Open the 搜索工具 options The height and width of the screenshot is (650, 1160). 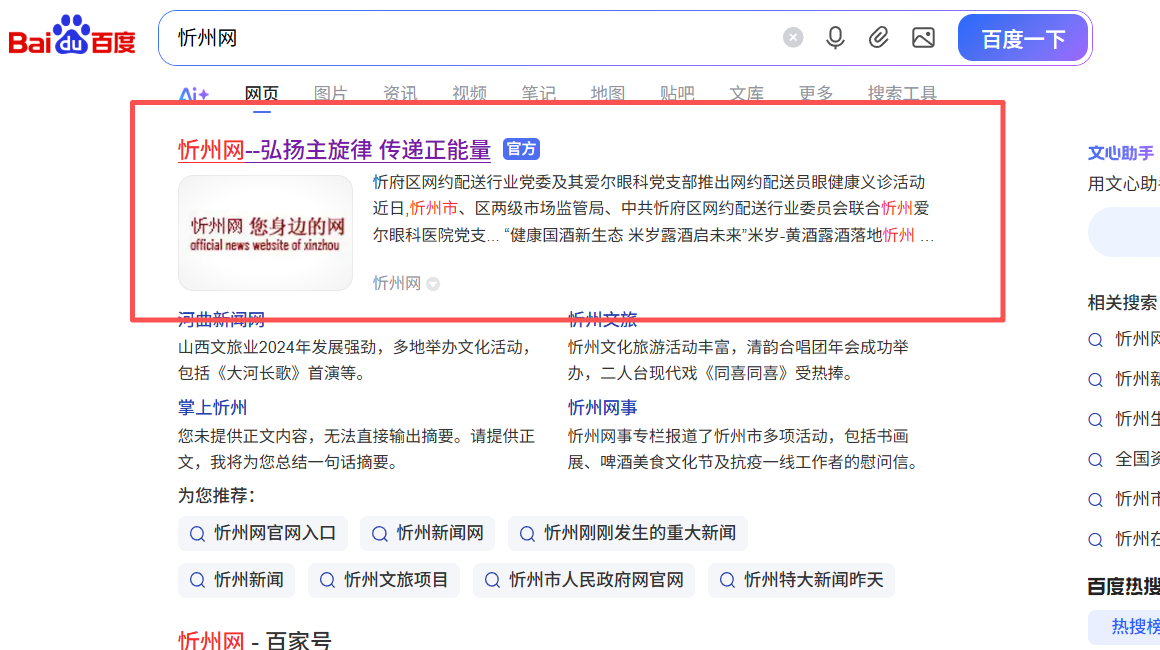pyautogui.click(x=901, y=93)
